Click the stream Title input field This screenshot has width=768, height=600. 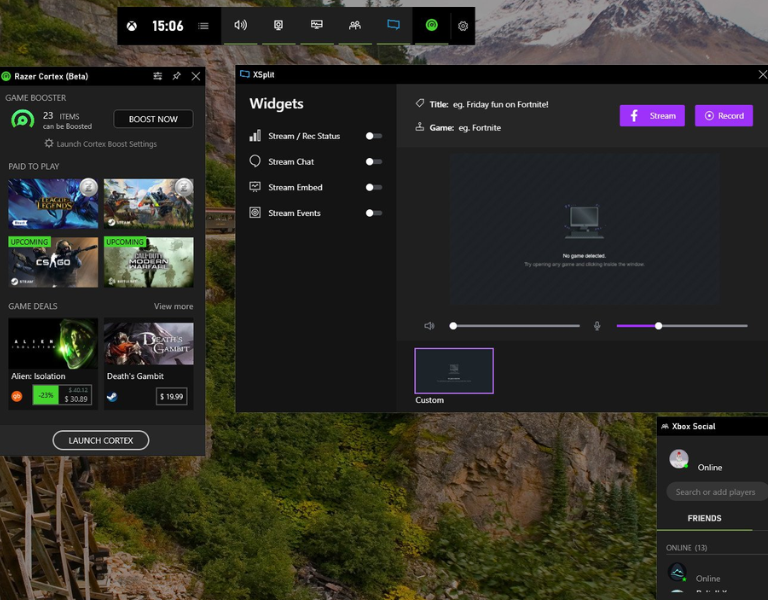point(501,104)
